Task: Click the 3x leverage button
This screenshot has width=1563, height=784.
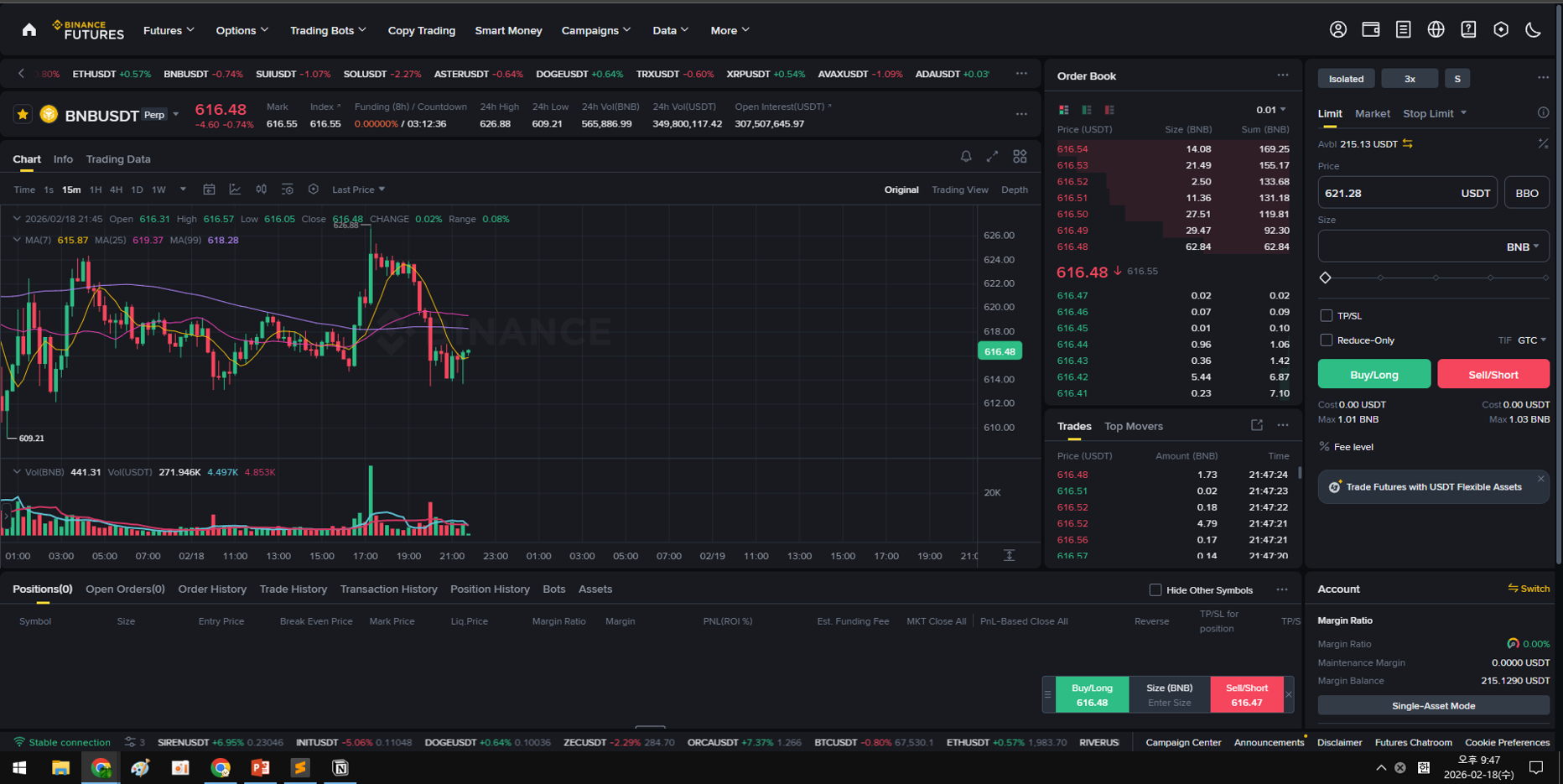Action: coord(1410,78)
